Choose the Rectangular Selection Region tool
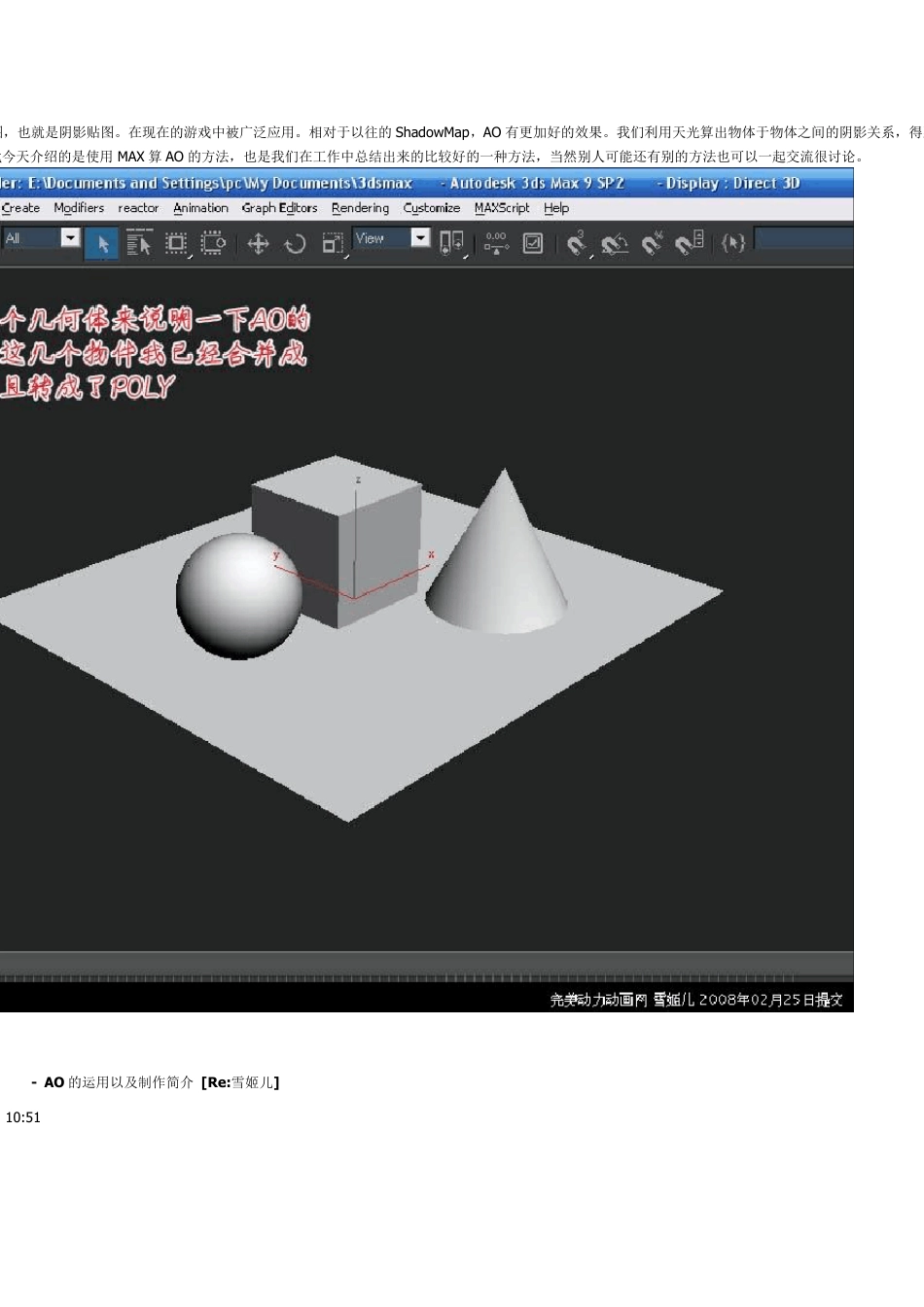The image size is (924, 1307). pos(176,243)
